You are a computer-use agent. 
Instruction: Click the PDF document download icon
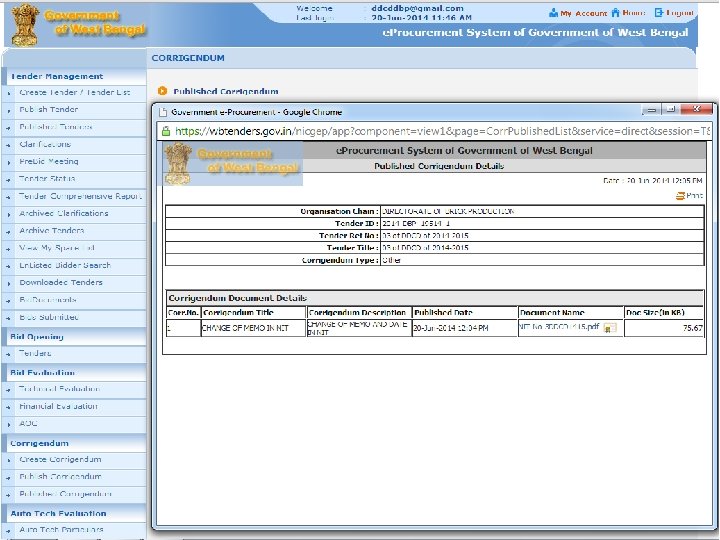point(609,328)
